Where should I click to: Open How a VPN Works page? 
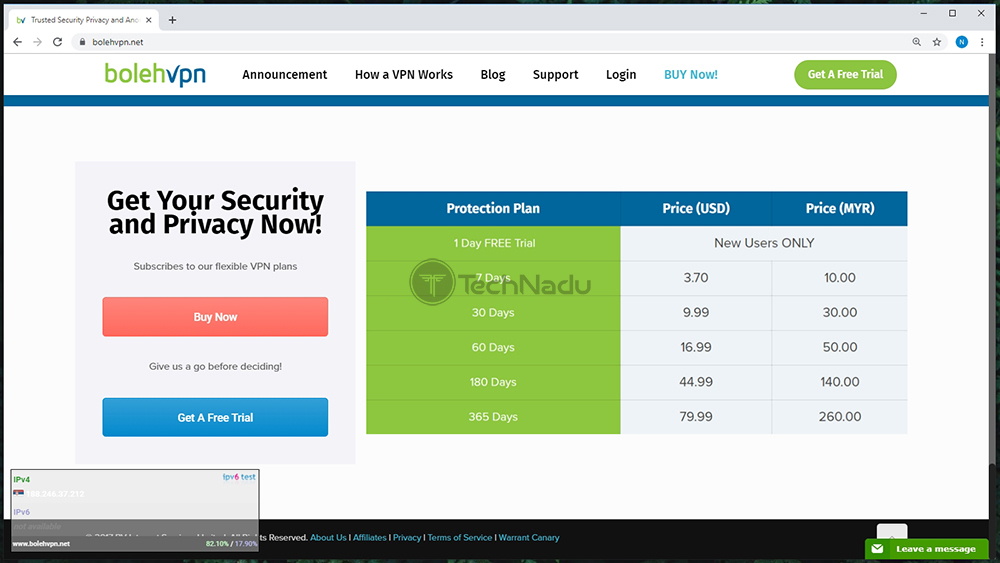404,75
